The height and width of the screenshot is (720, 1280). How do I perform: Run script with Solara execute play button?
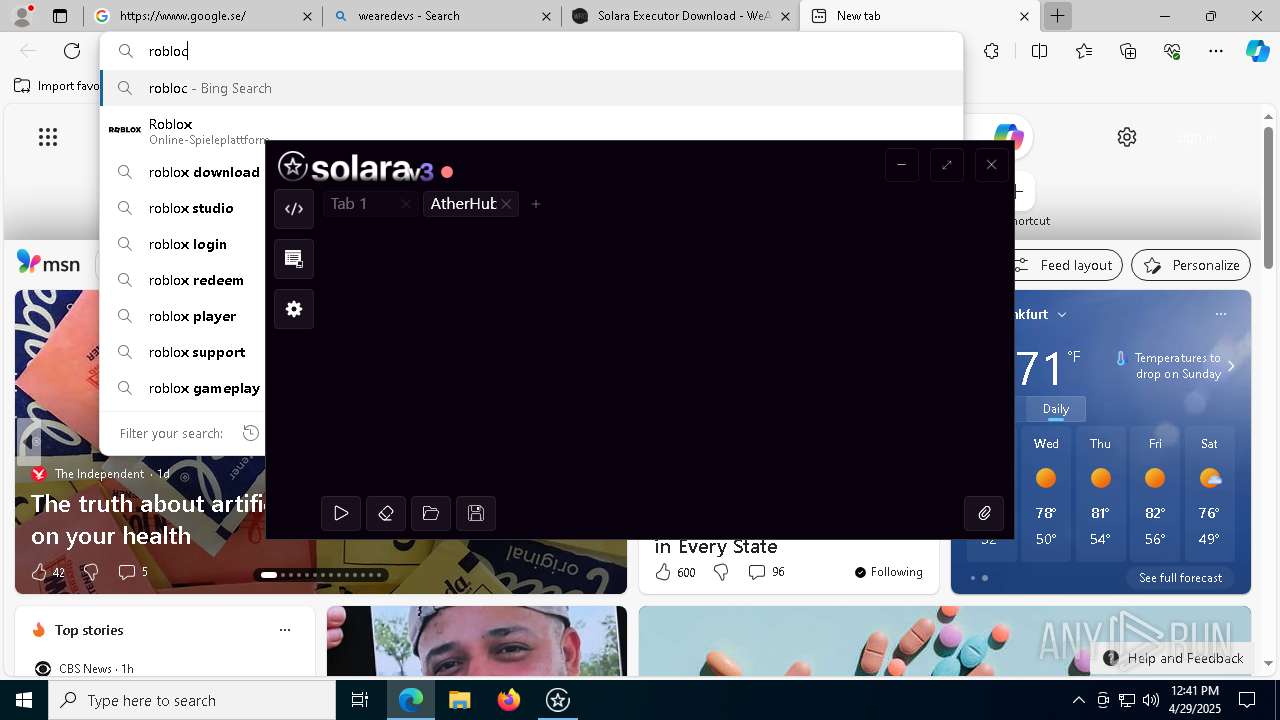point(341,513)
